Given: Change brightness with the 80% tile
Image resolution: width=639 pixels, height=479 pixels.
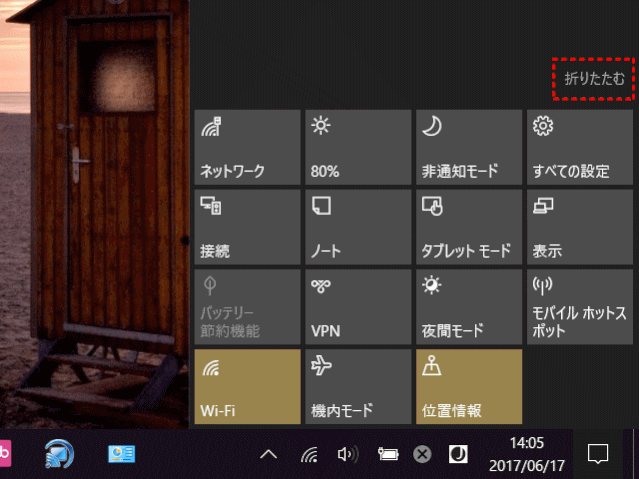Looking at the screenshot, I should (x=358, y=147).
